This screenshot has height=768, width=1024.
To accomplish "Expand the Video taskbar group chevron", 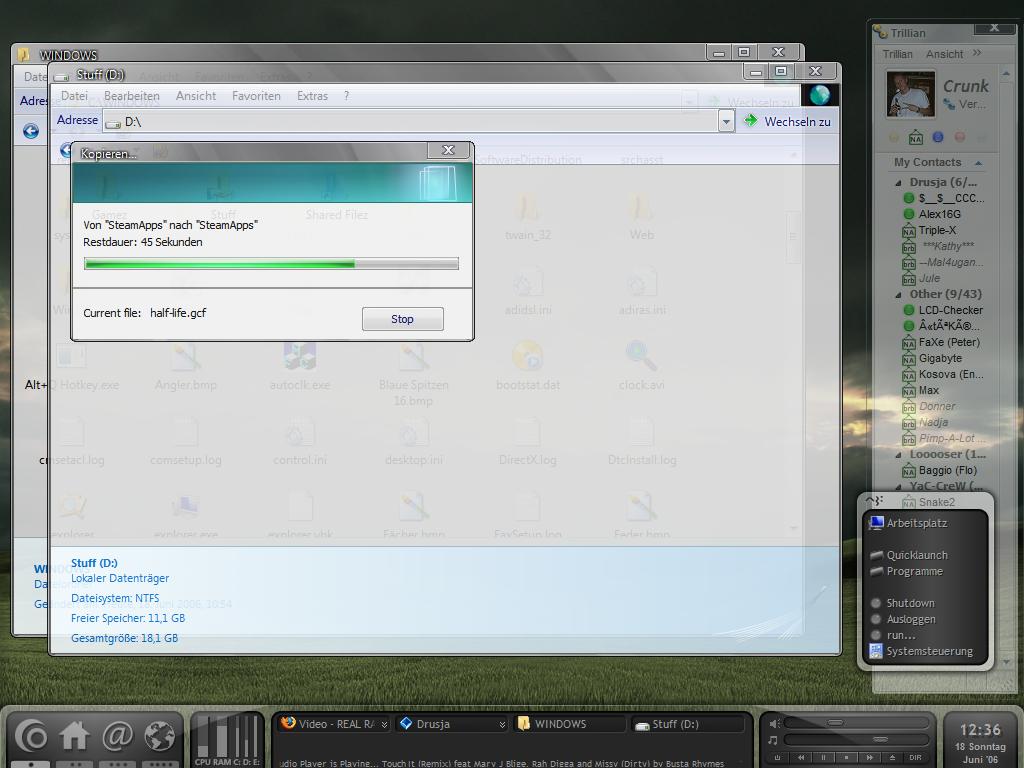I will [x=385, y=724].
